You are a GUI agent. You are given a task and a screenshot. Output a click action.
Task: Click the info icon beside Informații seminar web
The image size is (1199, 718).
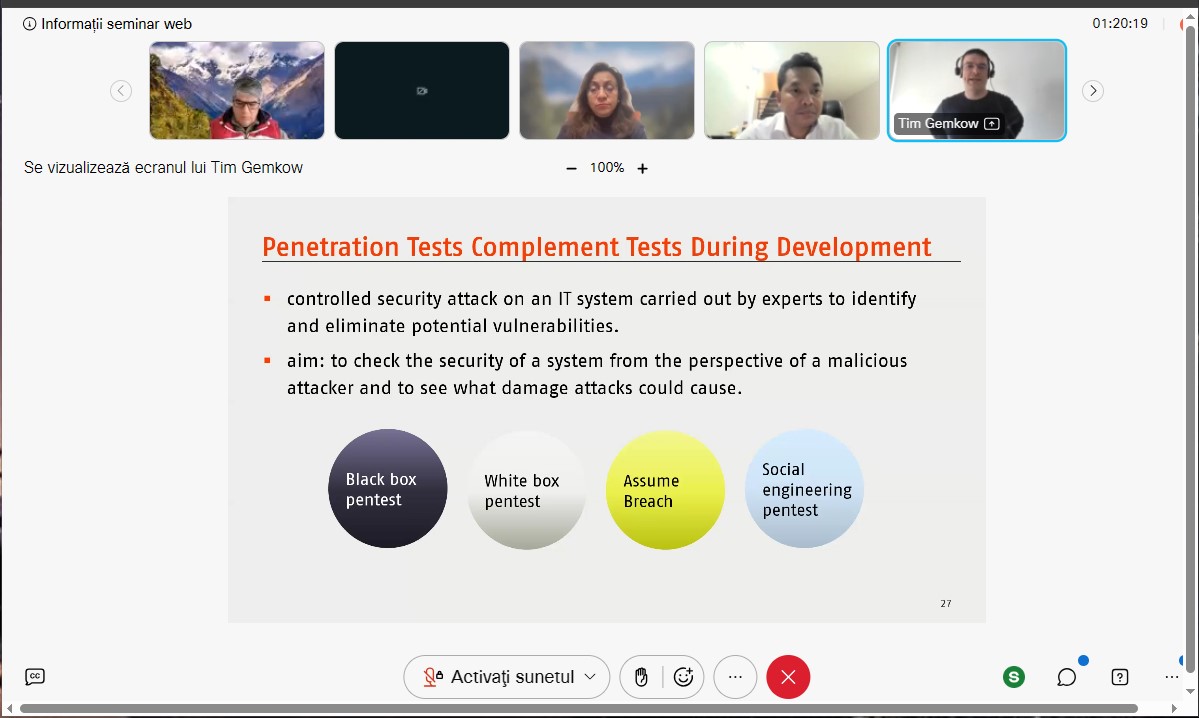pos(29,24)
